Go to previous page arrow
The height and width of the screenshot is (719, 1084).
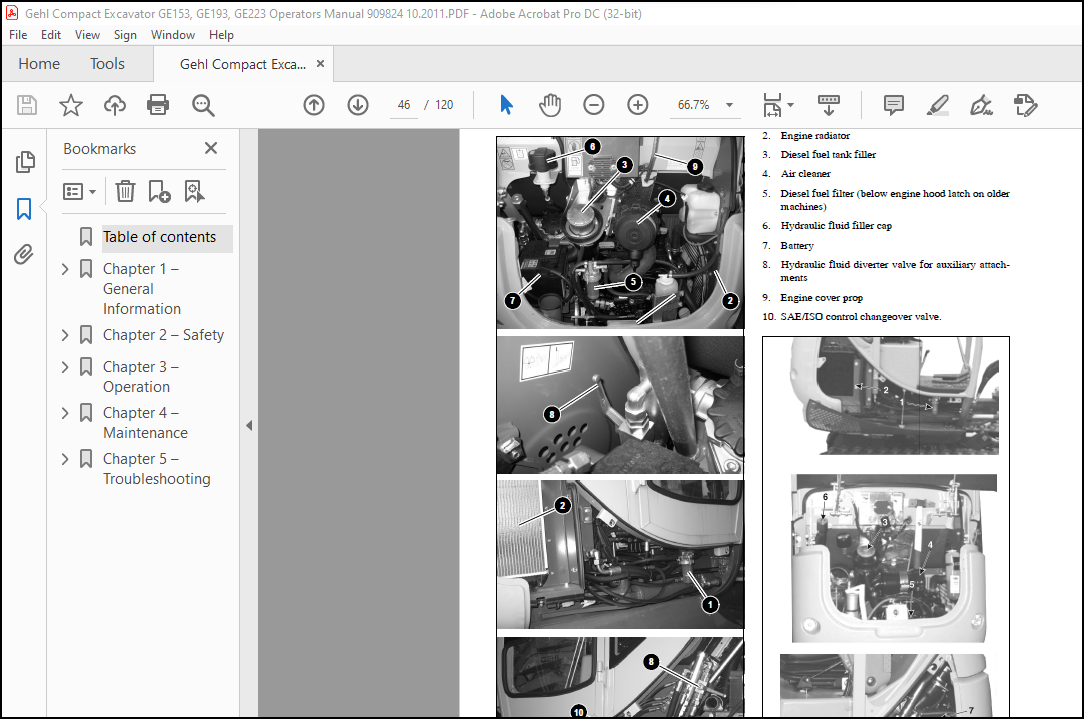coord(314,104)
